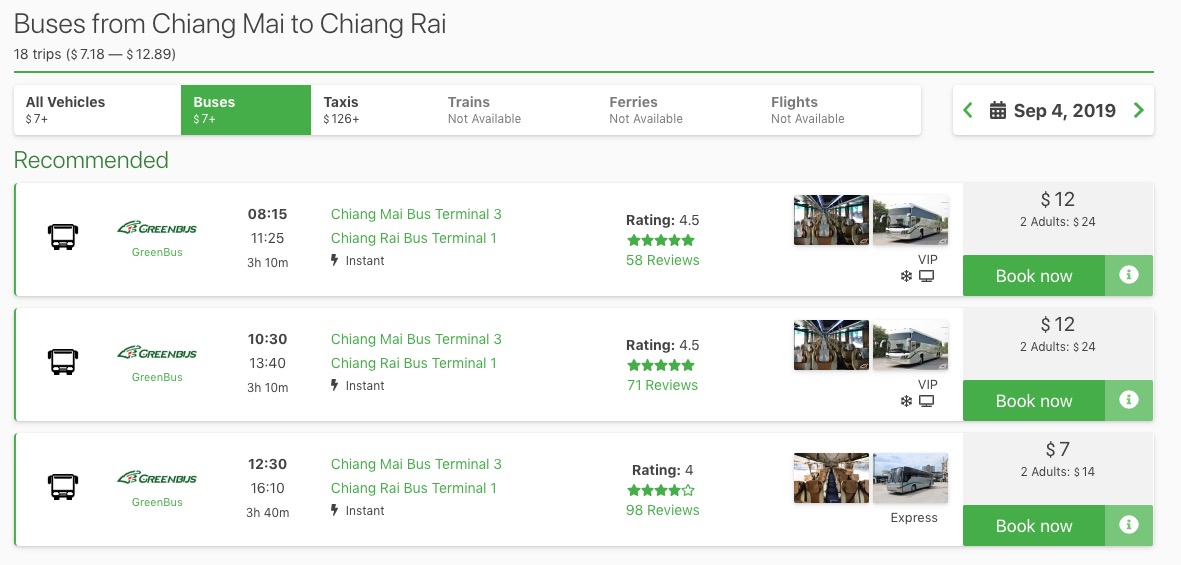
Task: Go to next date with right arrow
Action: 1138,111
